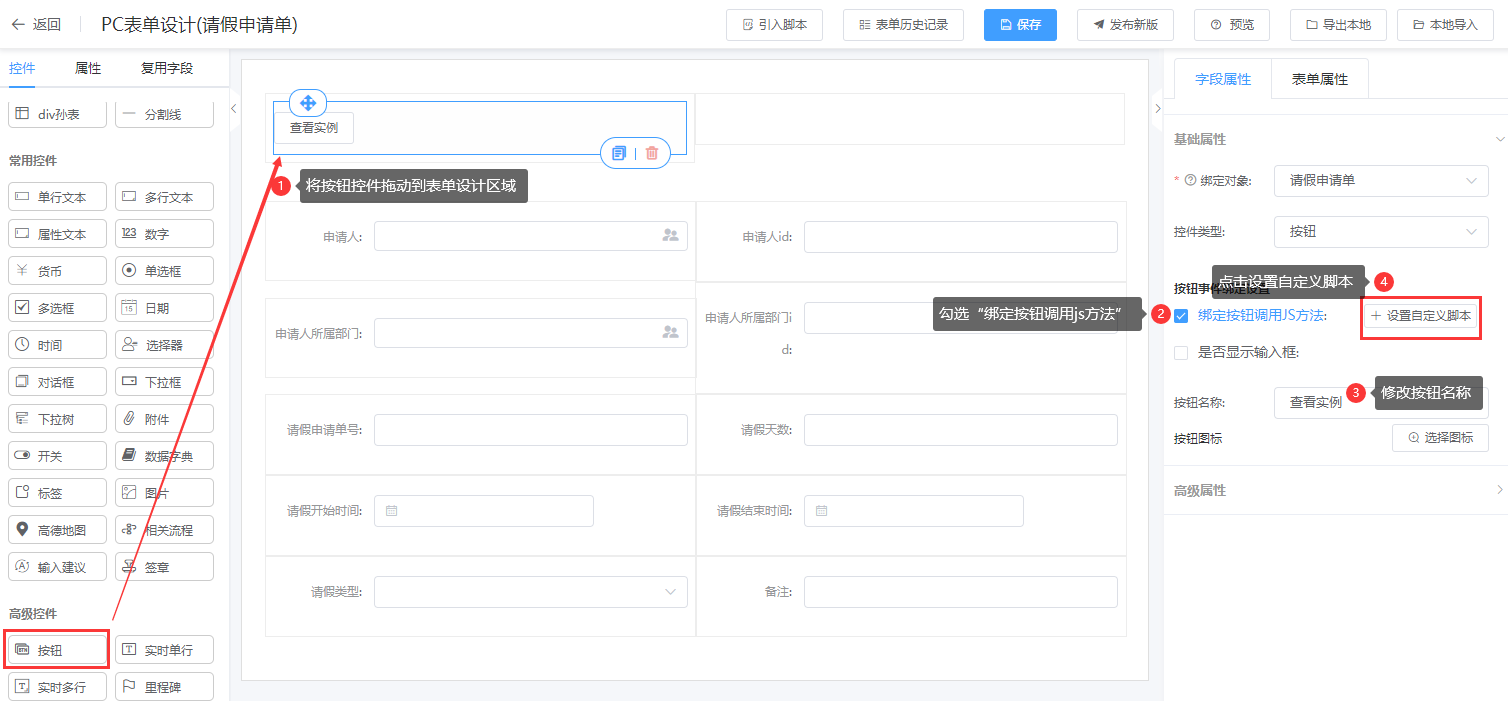Switch to the 复用字段 tab

point(167,68)
